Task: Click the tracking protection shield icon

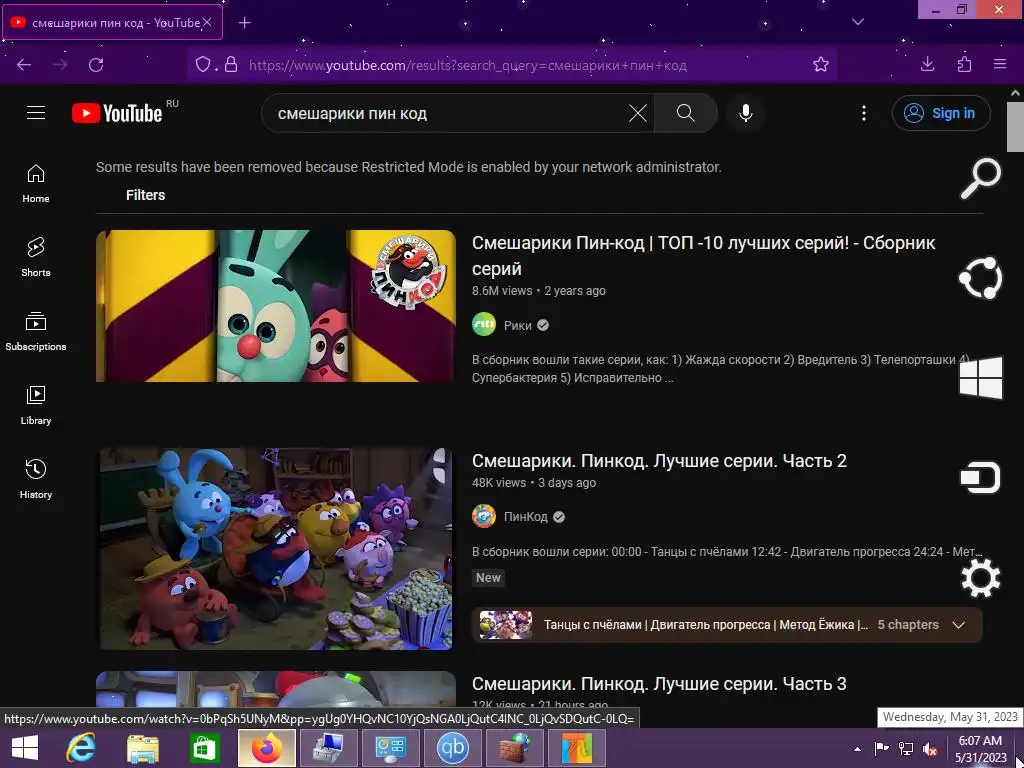Action: tap(203, 65)
